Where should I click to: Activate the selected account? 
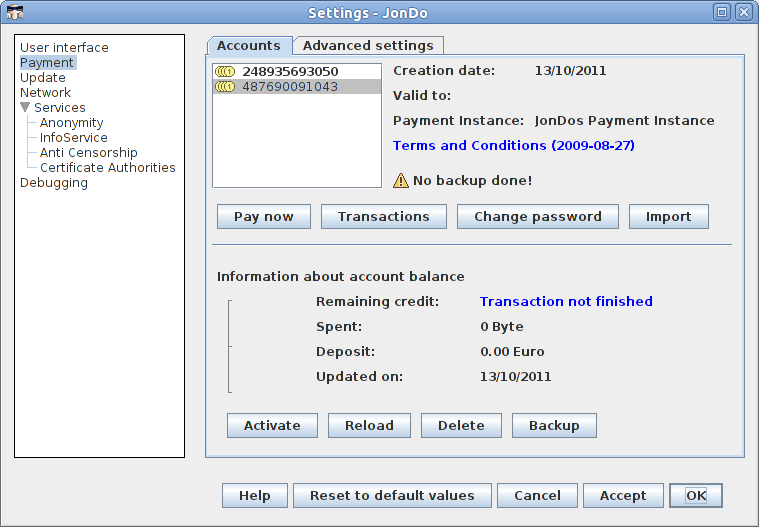coord(272,425)
